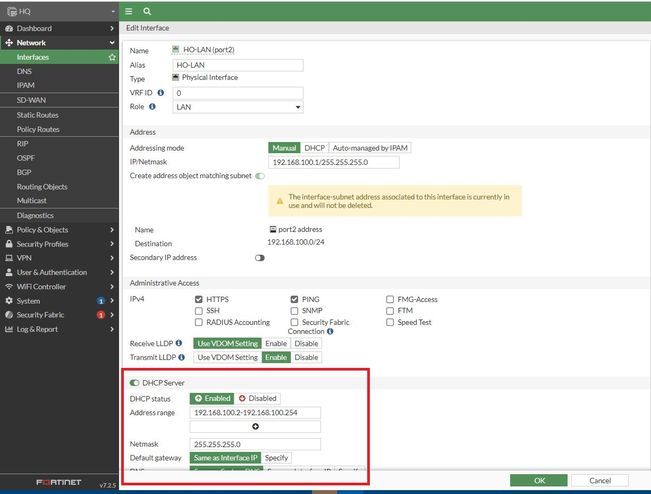This screenshot has width=651, height=494.
Task: Click the Policy & Objects icon
Action: tap(9, 230)
